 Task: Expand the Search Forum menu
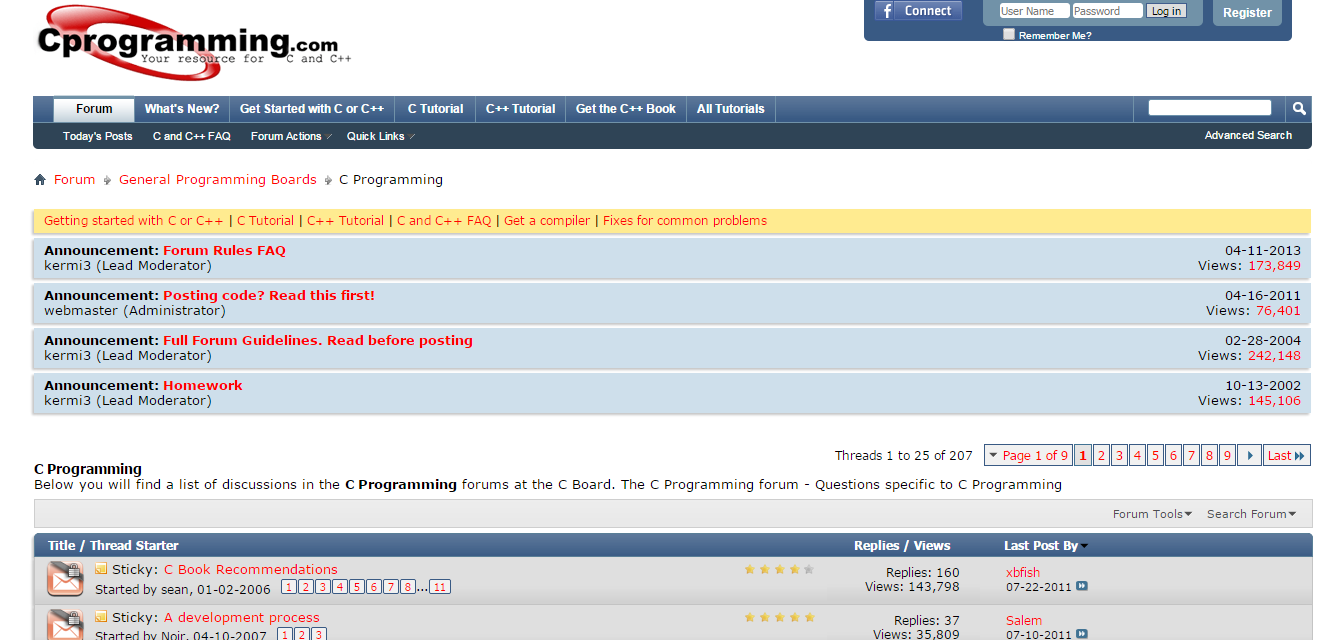[1251, 514]
